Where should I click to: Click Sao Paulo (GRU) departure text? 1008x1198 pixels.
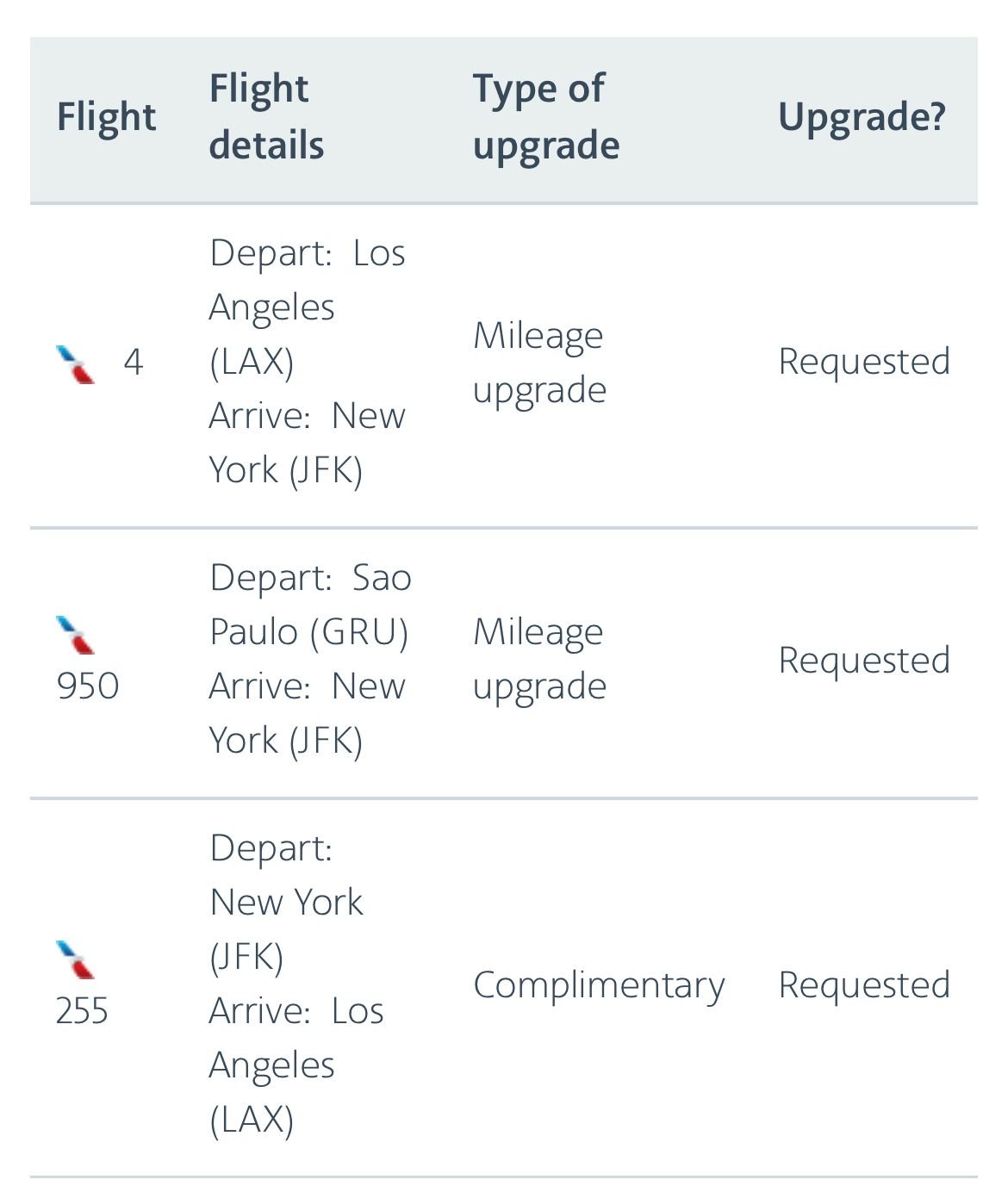(310, 605)
